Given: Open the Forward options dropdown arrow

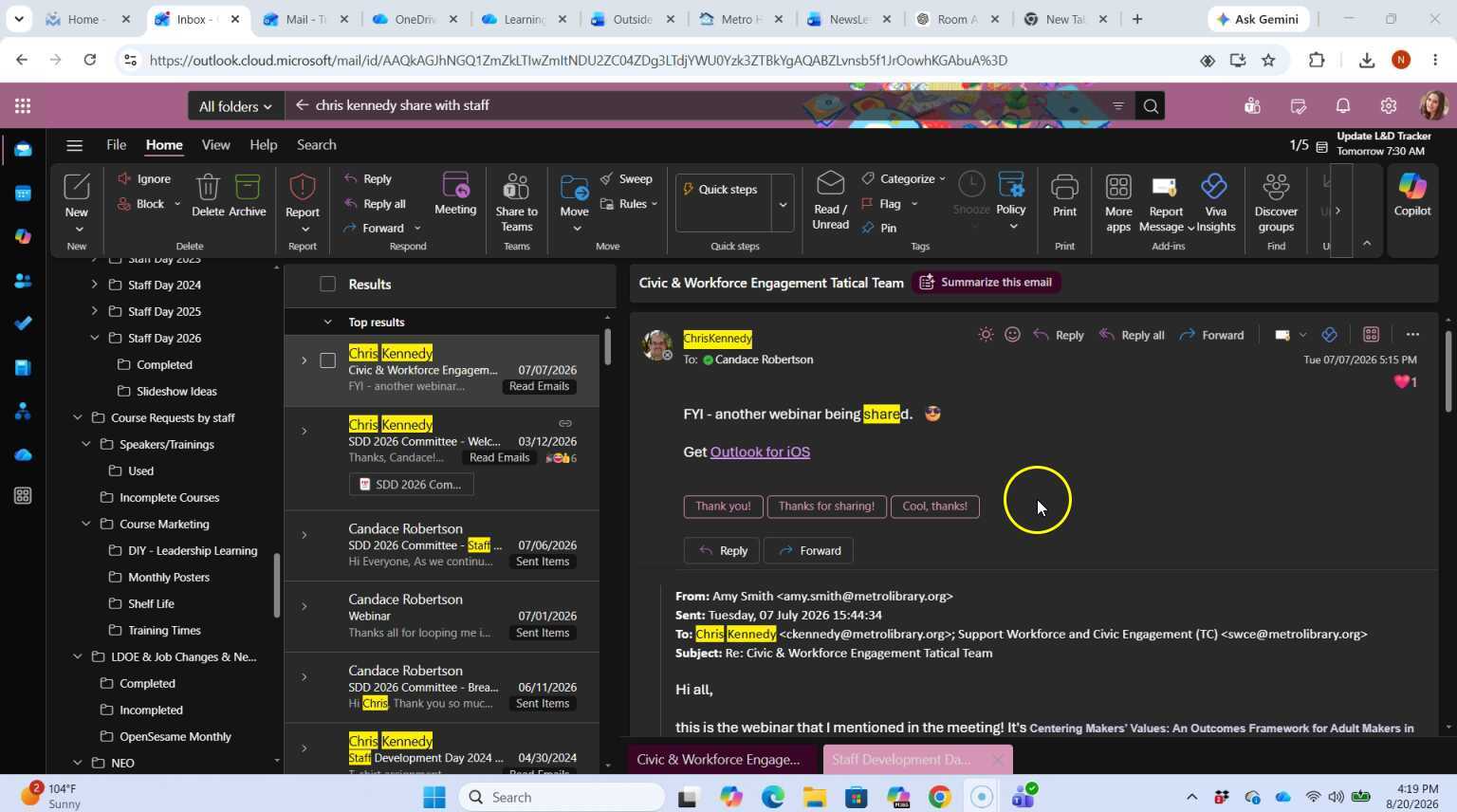Looking at the screenshot, I should point(417,229).
